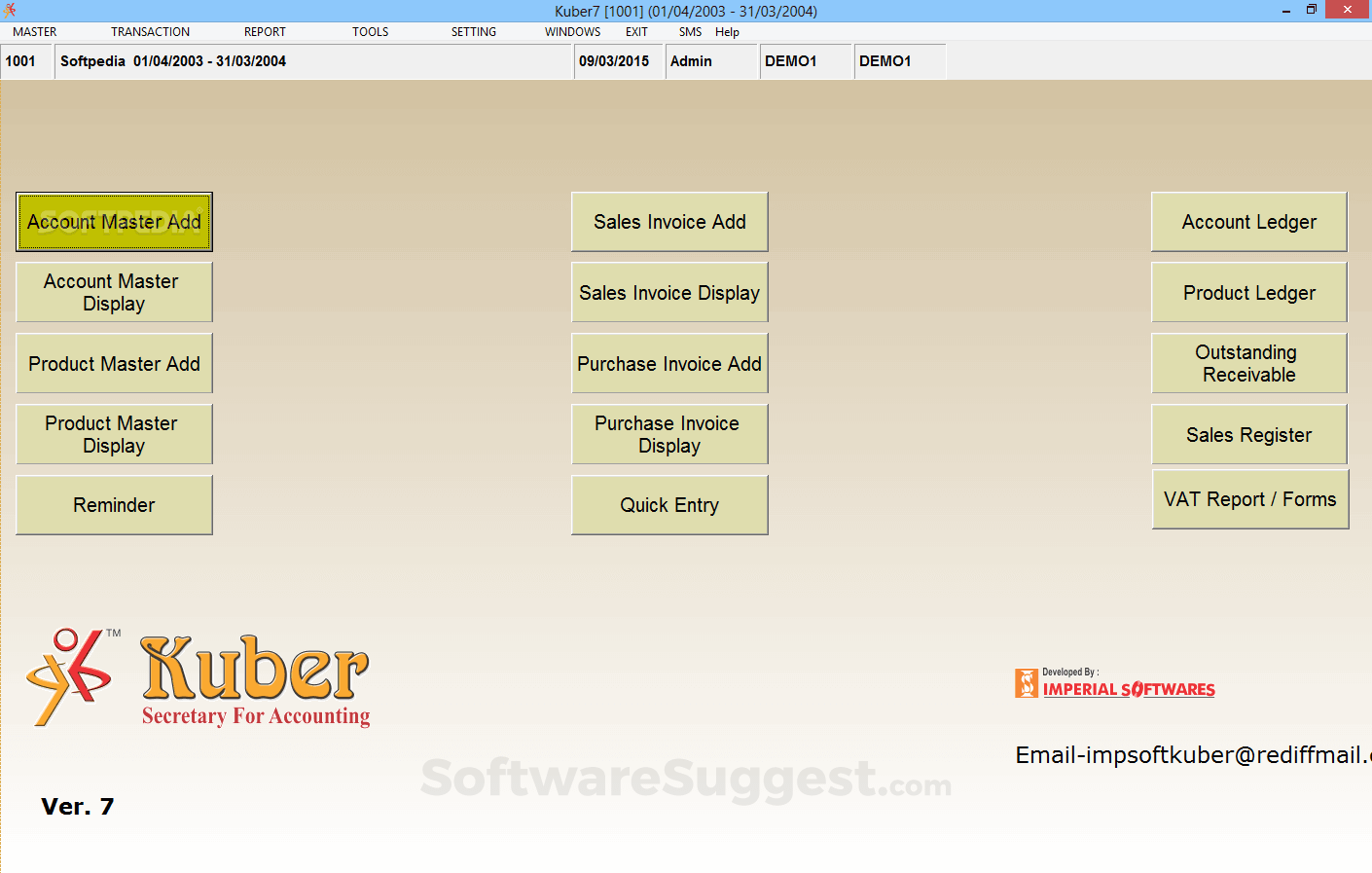The height and width of the screenshot is (873, 1372).
Task: Open the REPORT menu
Action: [x=265, y=31]
